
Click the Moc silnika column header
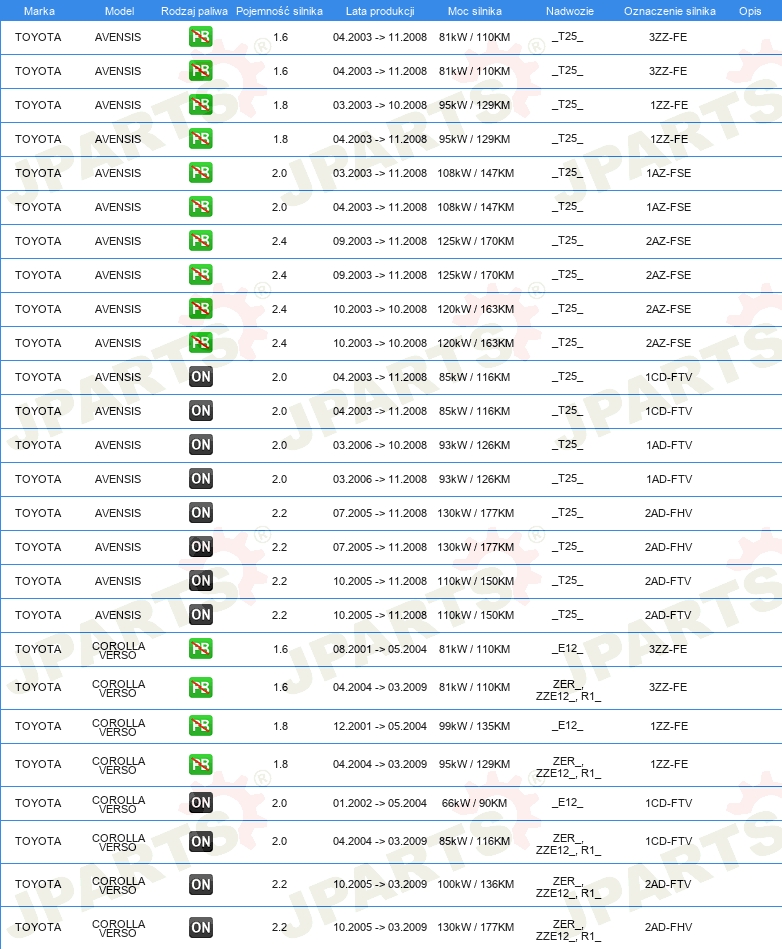475,11
